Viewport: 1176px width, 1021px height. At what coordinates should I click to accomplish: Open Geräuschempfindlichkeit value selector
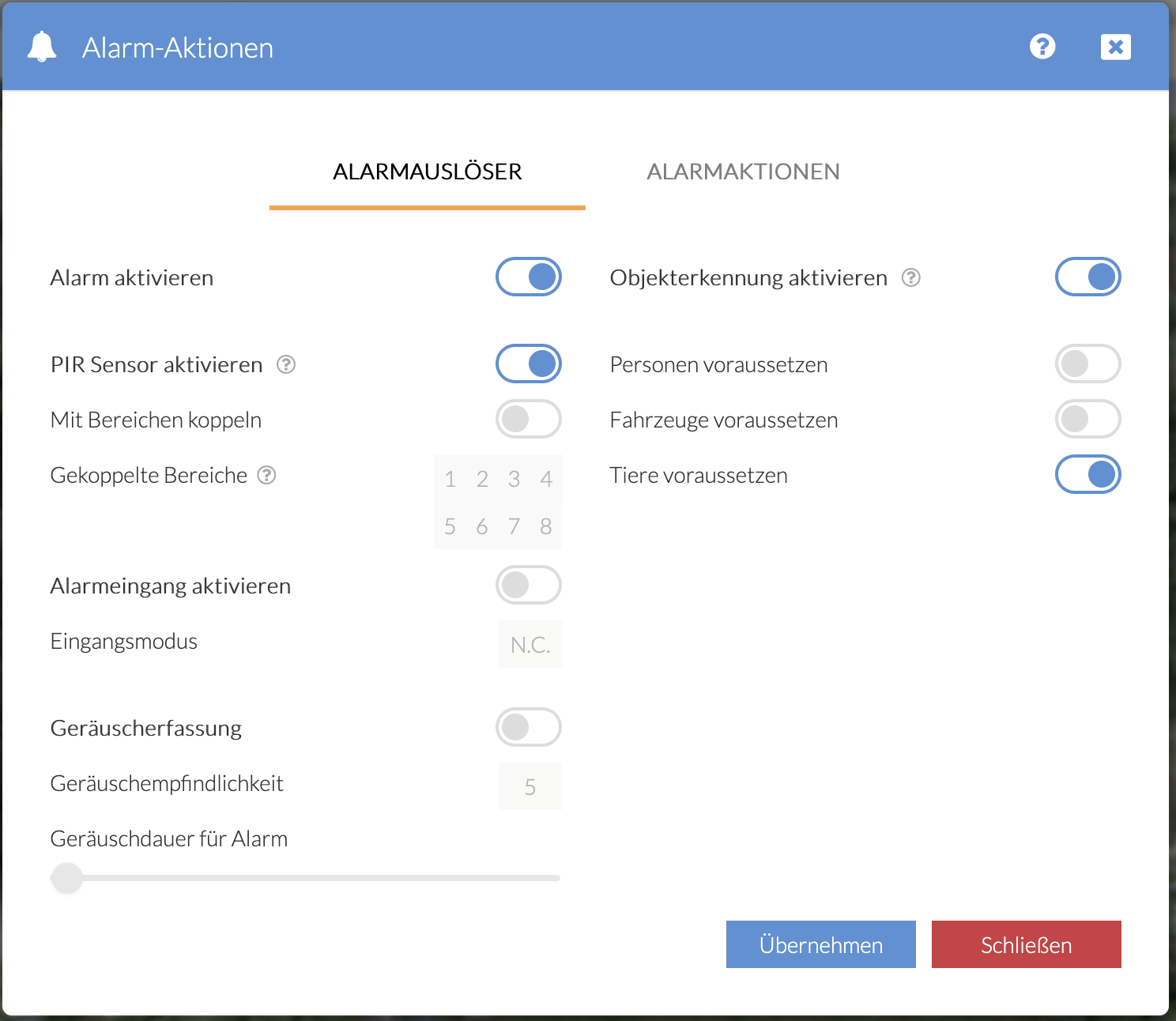(x=530, y=787)
